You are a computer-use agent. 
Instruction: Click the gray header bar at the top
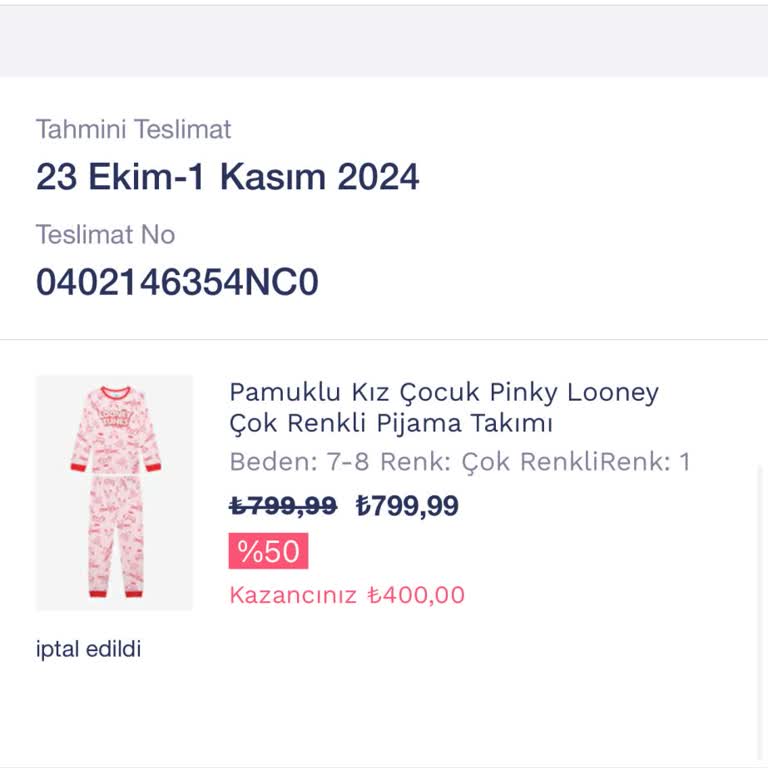coord(384,41)
